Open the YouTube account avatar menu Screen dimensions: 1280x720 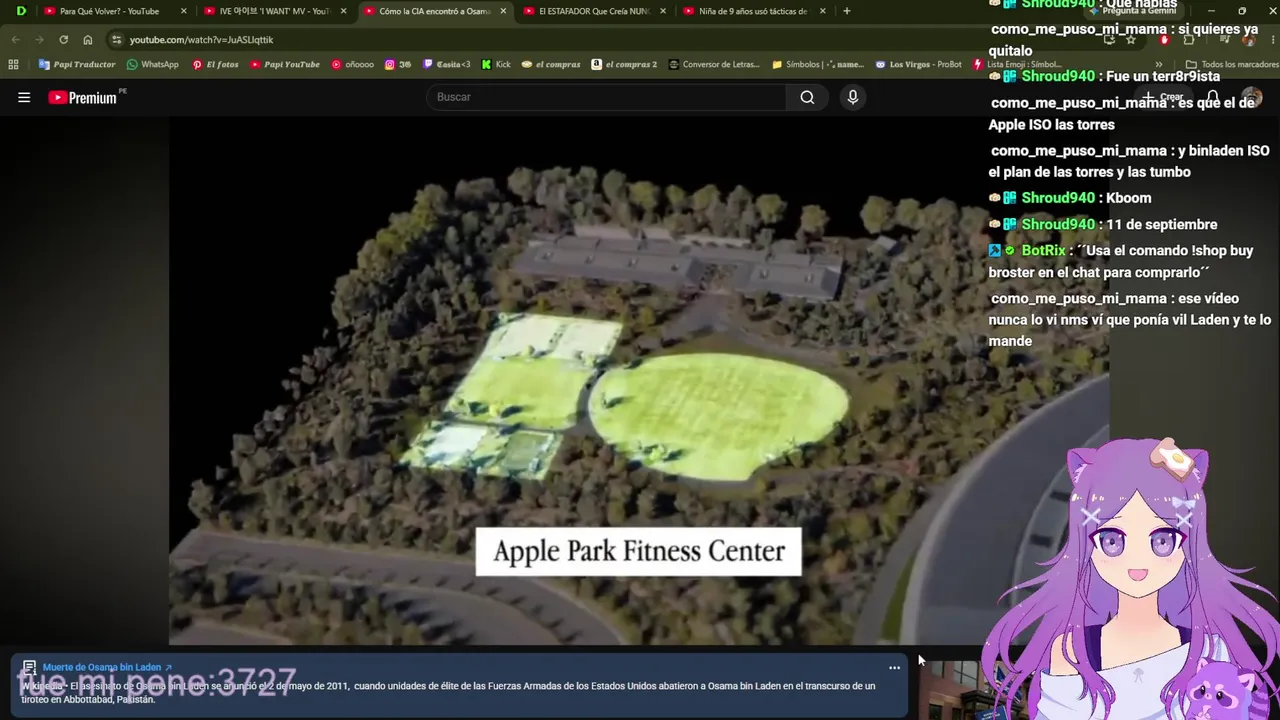1251,97
